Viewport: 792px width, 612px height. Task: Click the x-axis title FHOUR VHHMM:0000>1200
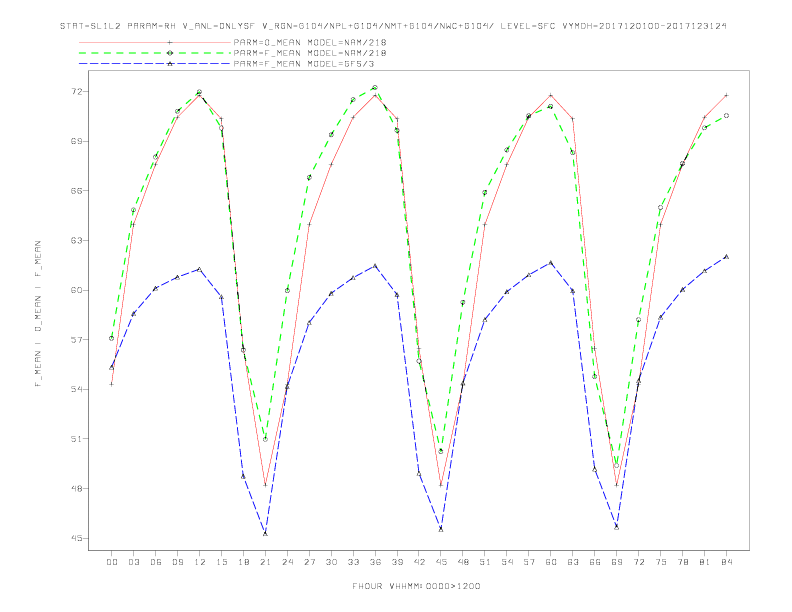(x=416, y=586)
